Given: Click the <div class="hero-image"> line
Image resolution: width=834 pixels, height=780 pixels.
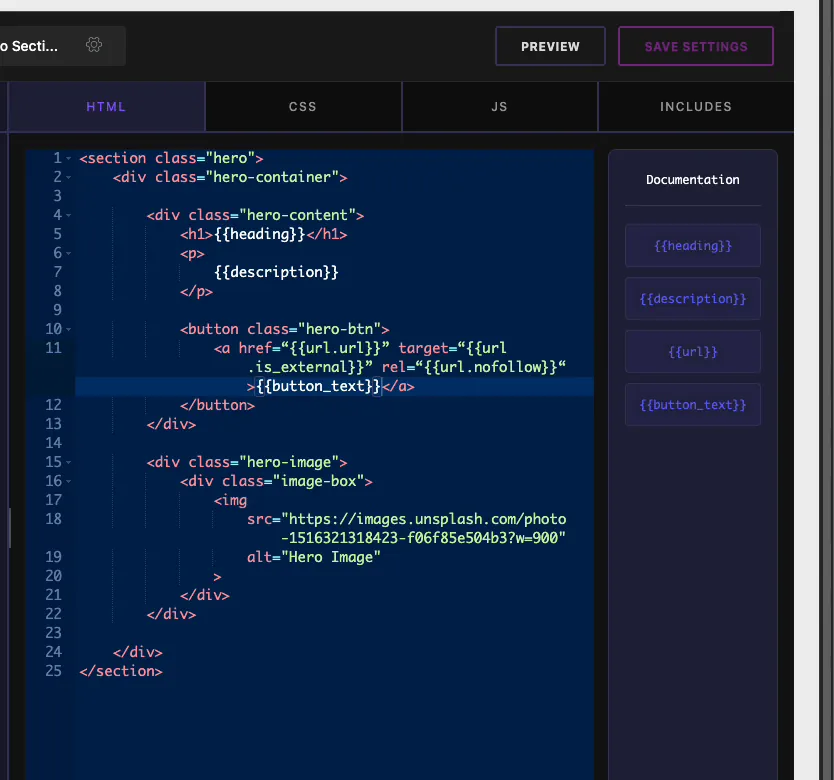Looking at the screenshot, I should [x=247, y=462].
